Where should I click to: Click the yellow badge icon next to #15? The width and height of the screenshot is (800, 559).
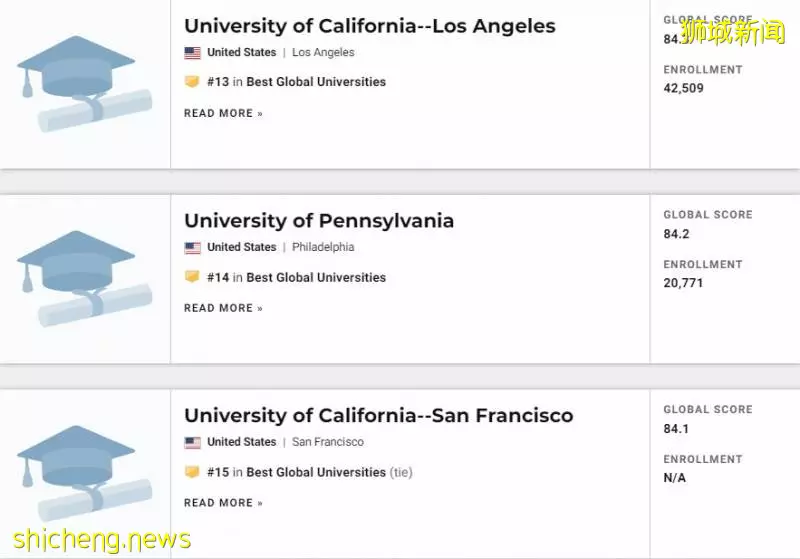pos(192,472)
